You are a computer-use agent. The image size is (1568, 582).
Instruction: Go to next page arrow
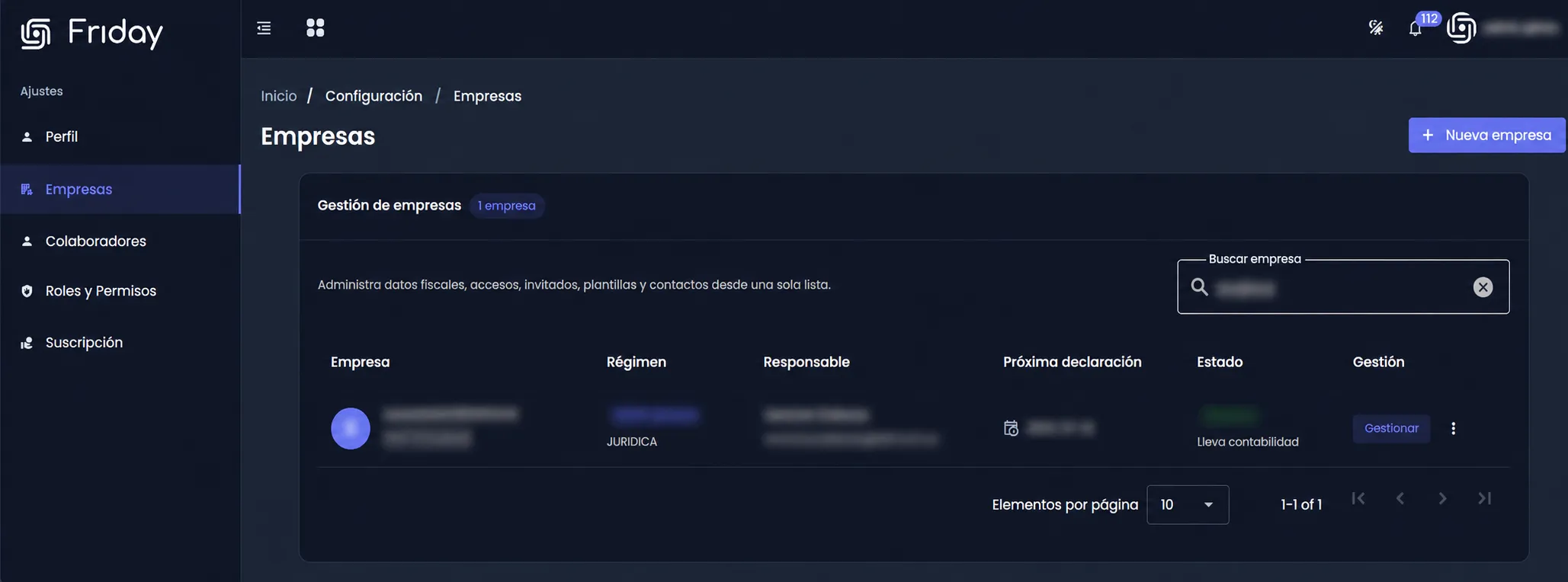point(1442,498)
